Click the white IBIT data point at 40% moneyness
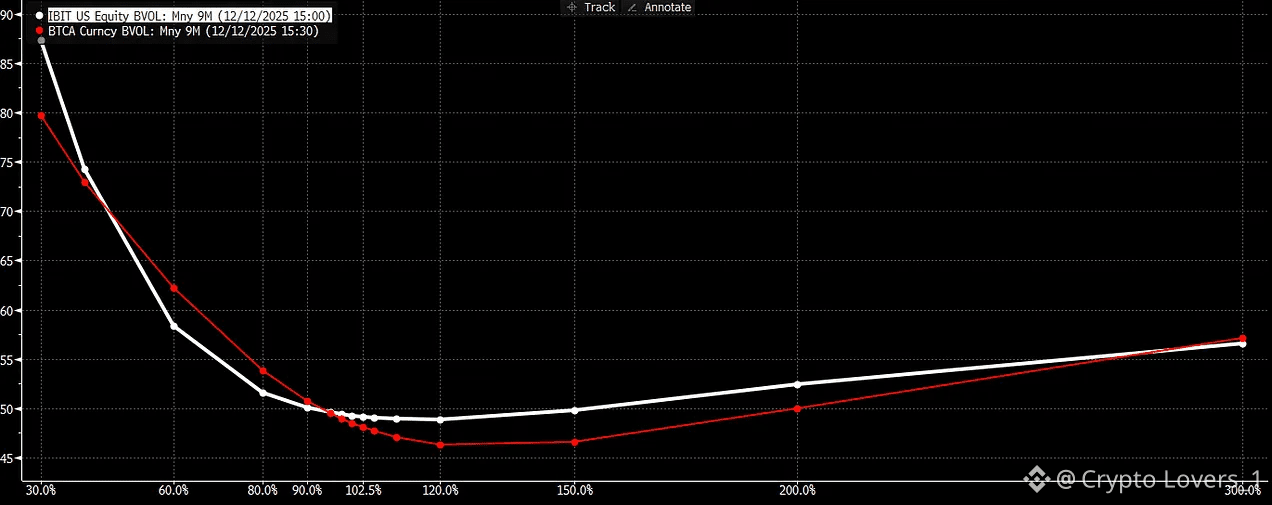The image size is (1272, 505). pyautogui.click(x=85, y=170)
